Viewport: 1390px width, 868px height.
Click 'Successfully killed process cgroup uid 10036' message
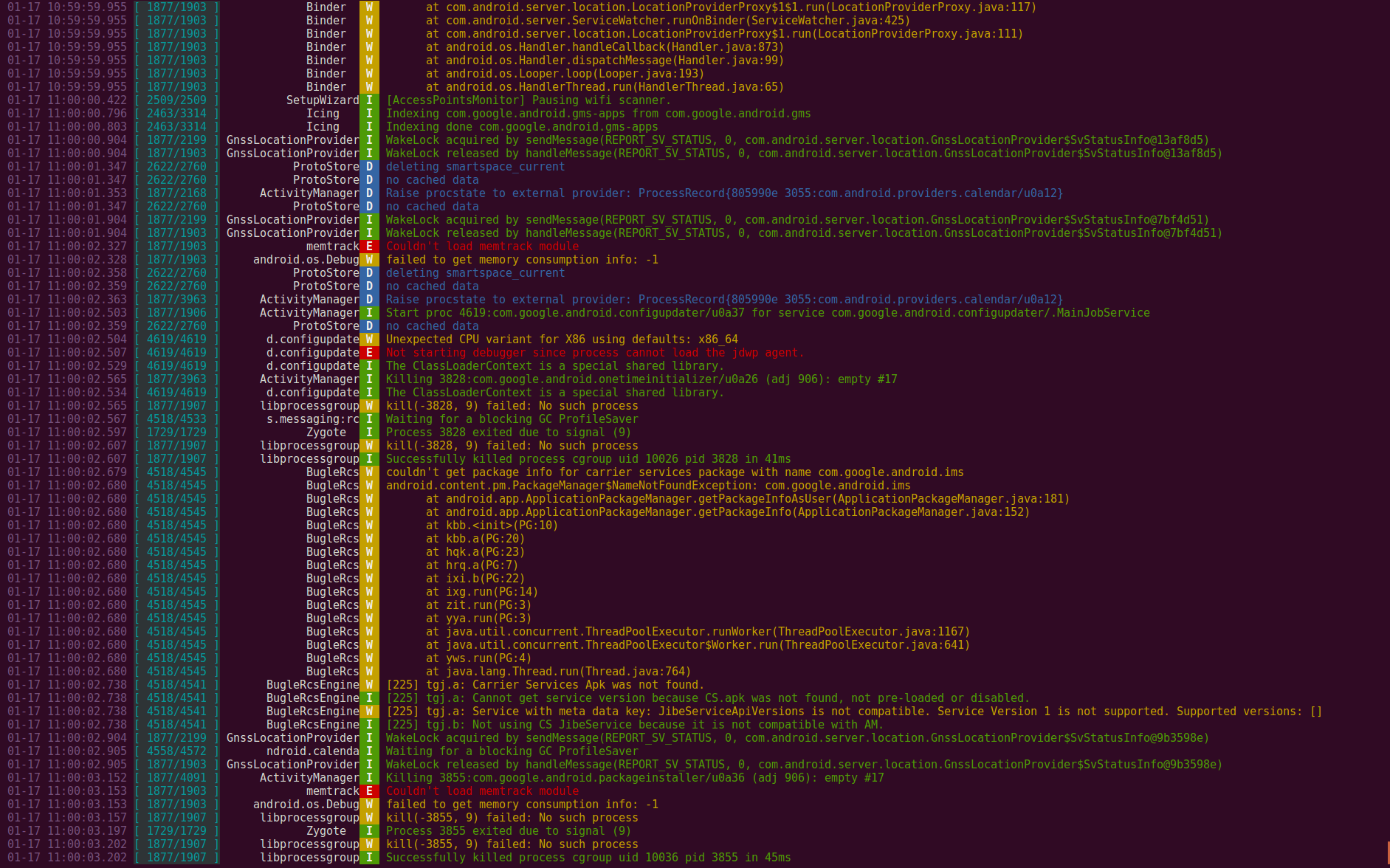coord(588,858)
